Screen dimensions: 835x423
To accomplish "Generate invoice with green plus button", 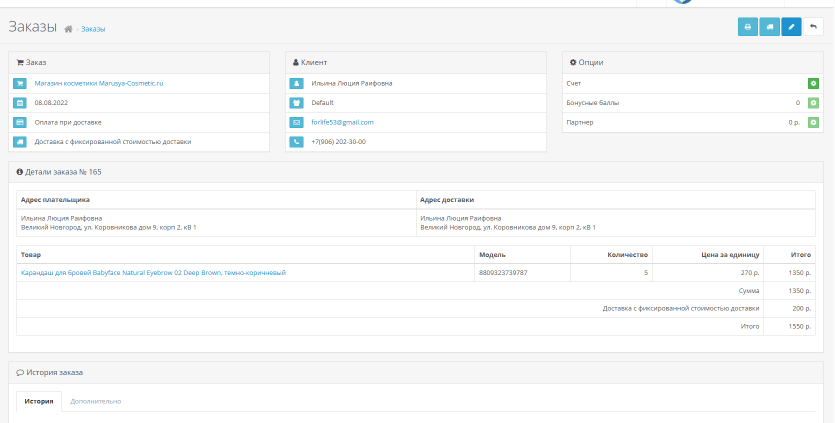I will click(813, 83).
